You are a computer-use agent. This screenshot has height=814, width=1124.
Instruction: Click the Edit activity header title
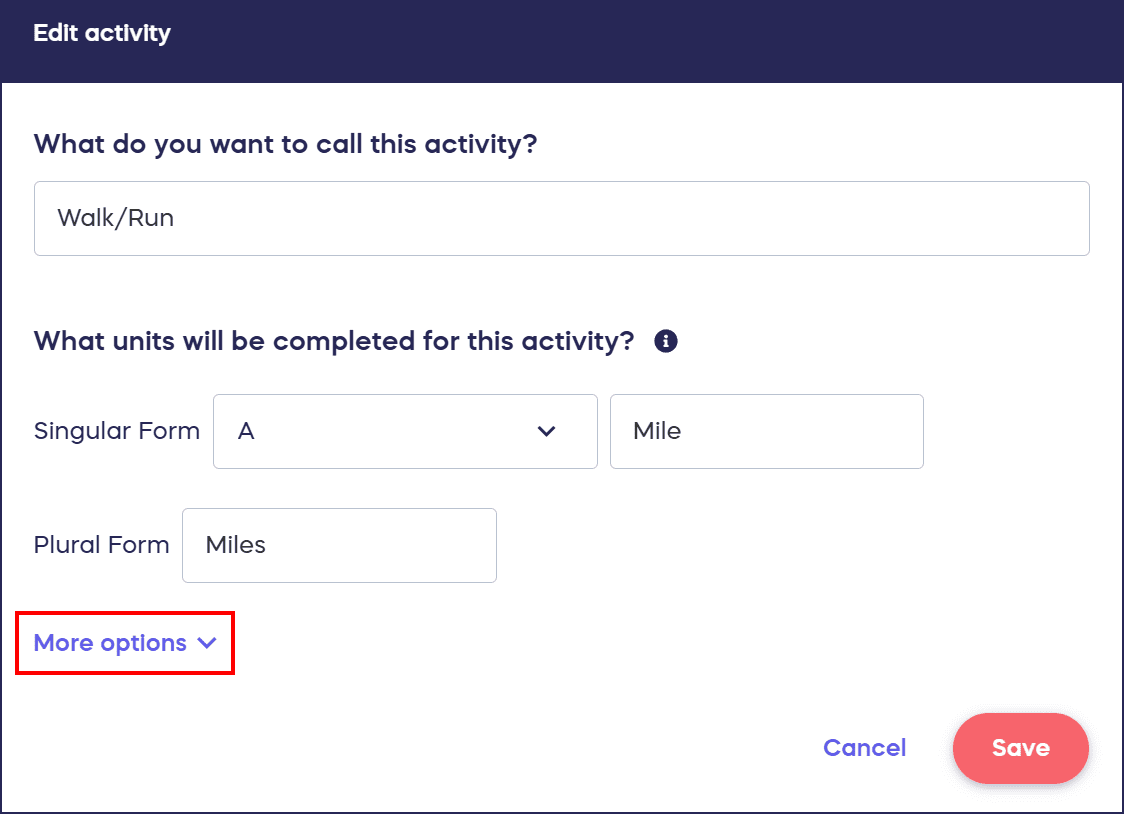[x=102, y=33]
